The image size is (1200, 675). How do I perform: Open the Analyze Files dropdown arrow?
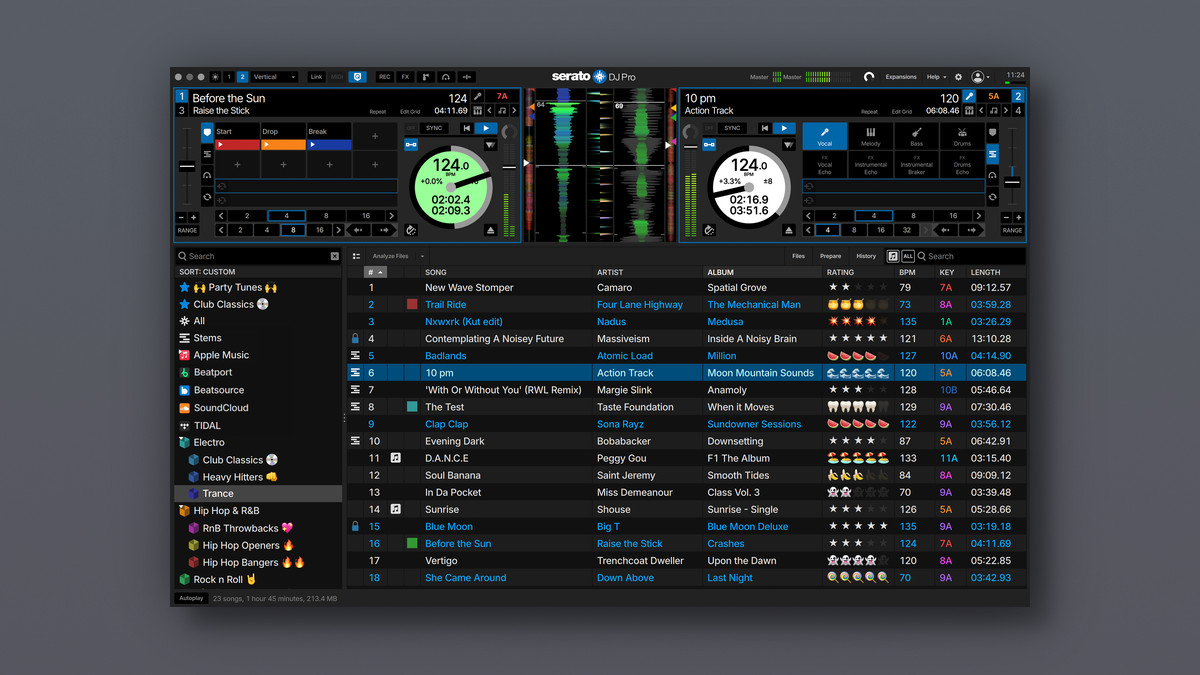click(422, 256)
